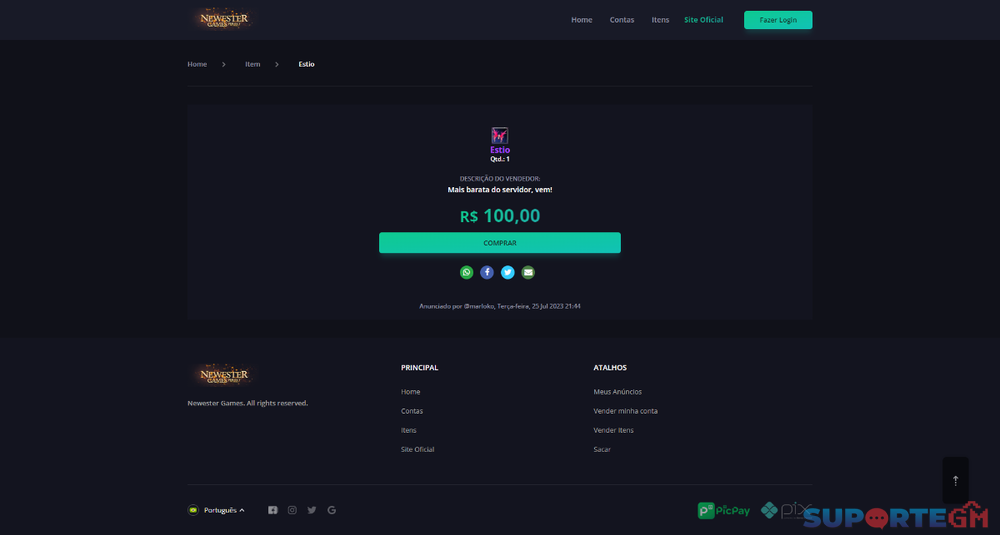
Task: Click the Estio item thumbnail
Action: point(500,135)
